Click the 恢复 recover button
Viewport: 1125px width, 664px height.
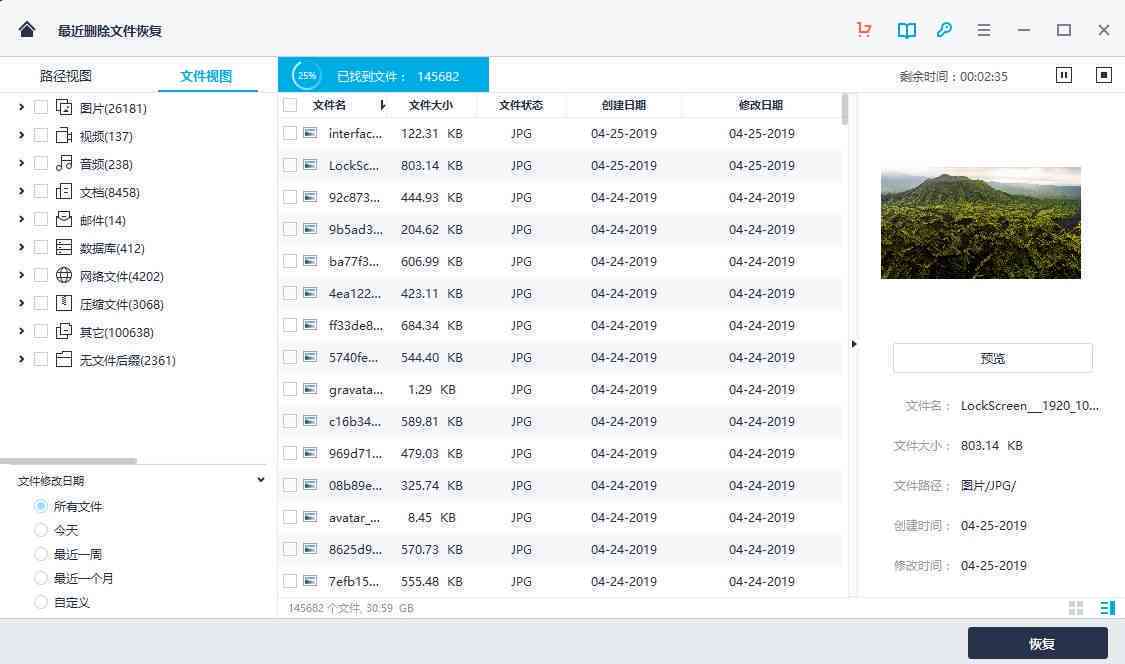1037,643
